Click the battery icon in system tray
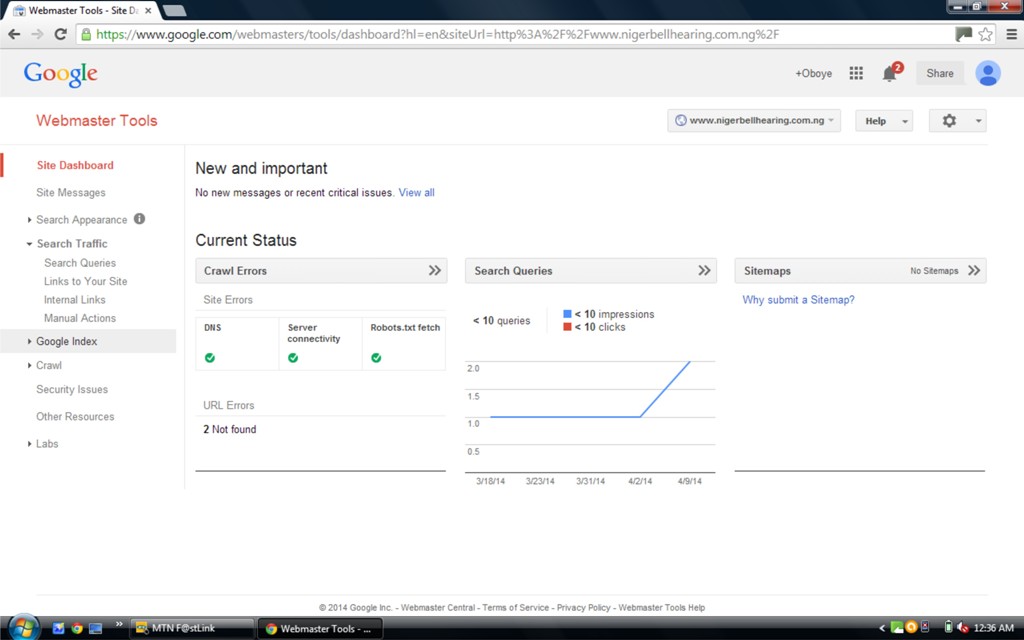1024x640 pixels. [x=948, y=628]
